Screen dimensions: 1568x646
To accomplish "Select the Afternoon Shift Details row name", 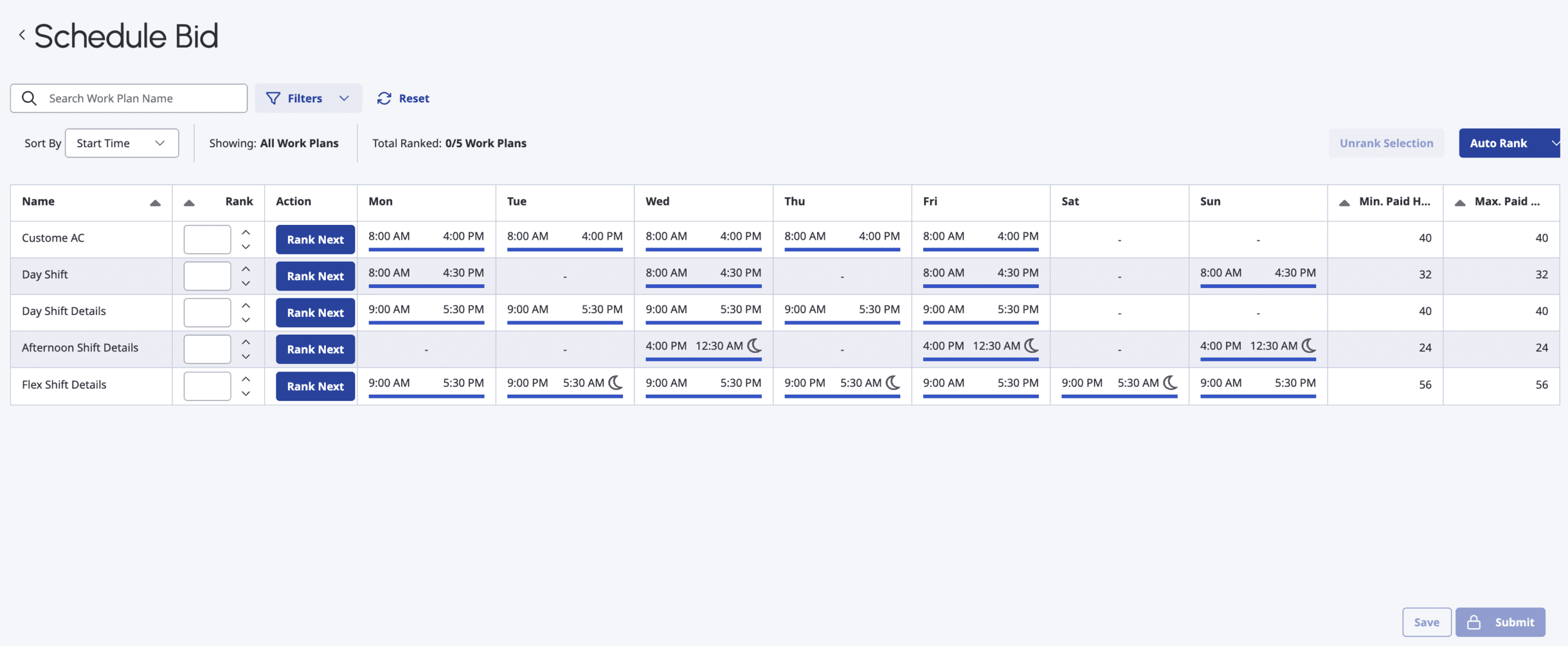I will (80, 348).
